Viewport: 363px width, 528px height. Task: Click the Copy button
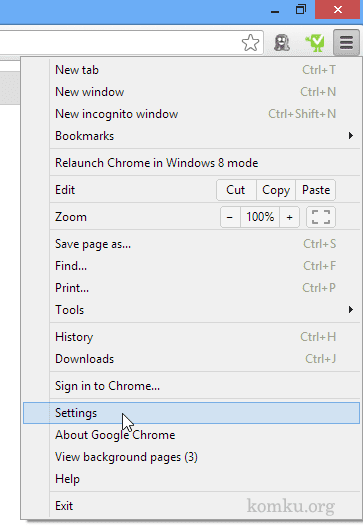coord(276,190)
